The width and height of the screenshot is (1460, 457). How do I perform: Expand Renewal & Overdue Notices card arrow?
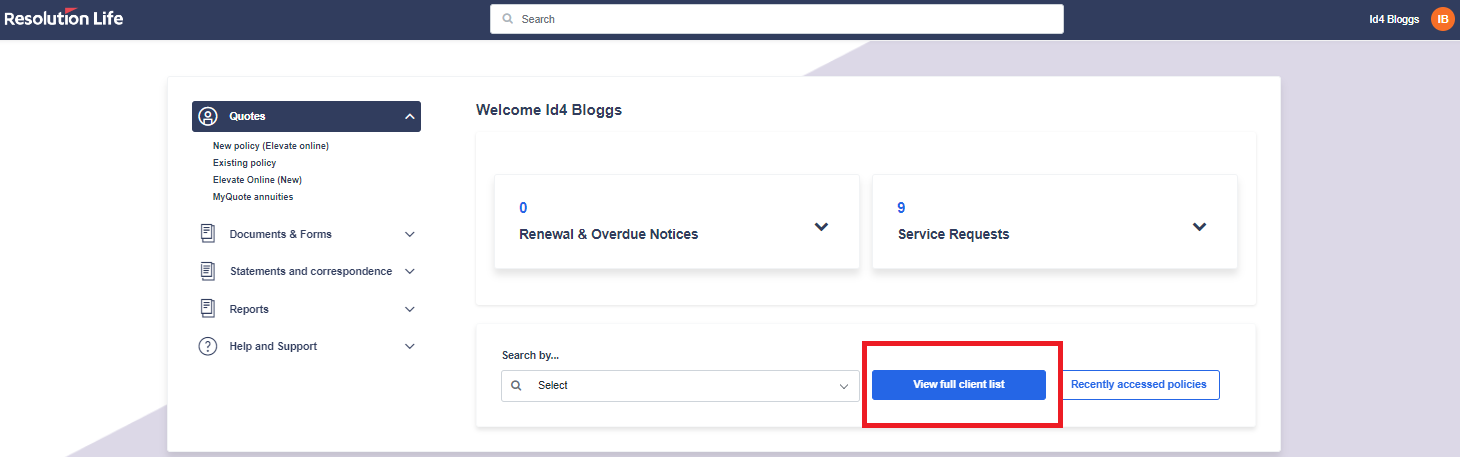pyautogui.click(x=821, y=227)
